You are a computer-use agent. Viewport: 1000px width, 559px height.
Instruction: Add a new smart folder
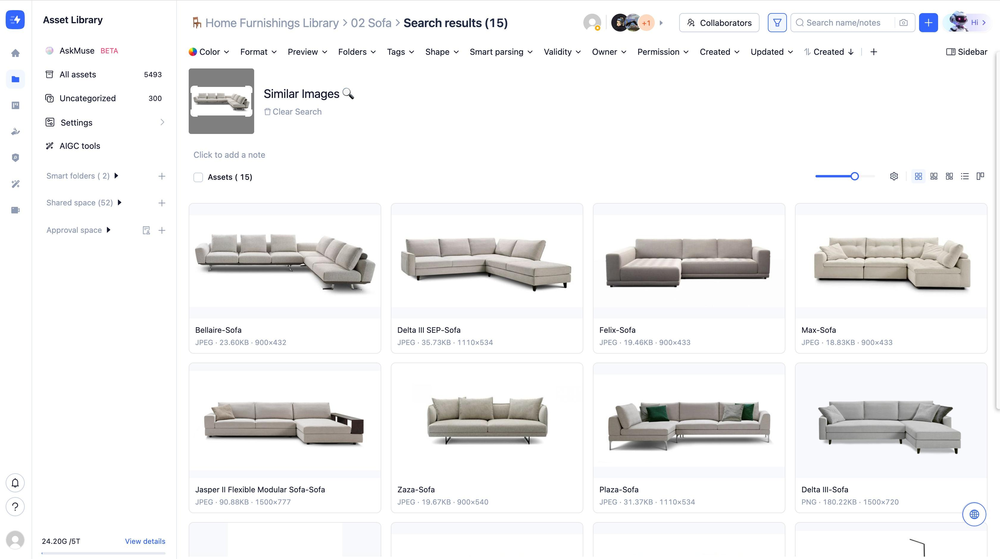click(162, 176)
